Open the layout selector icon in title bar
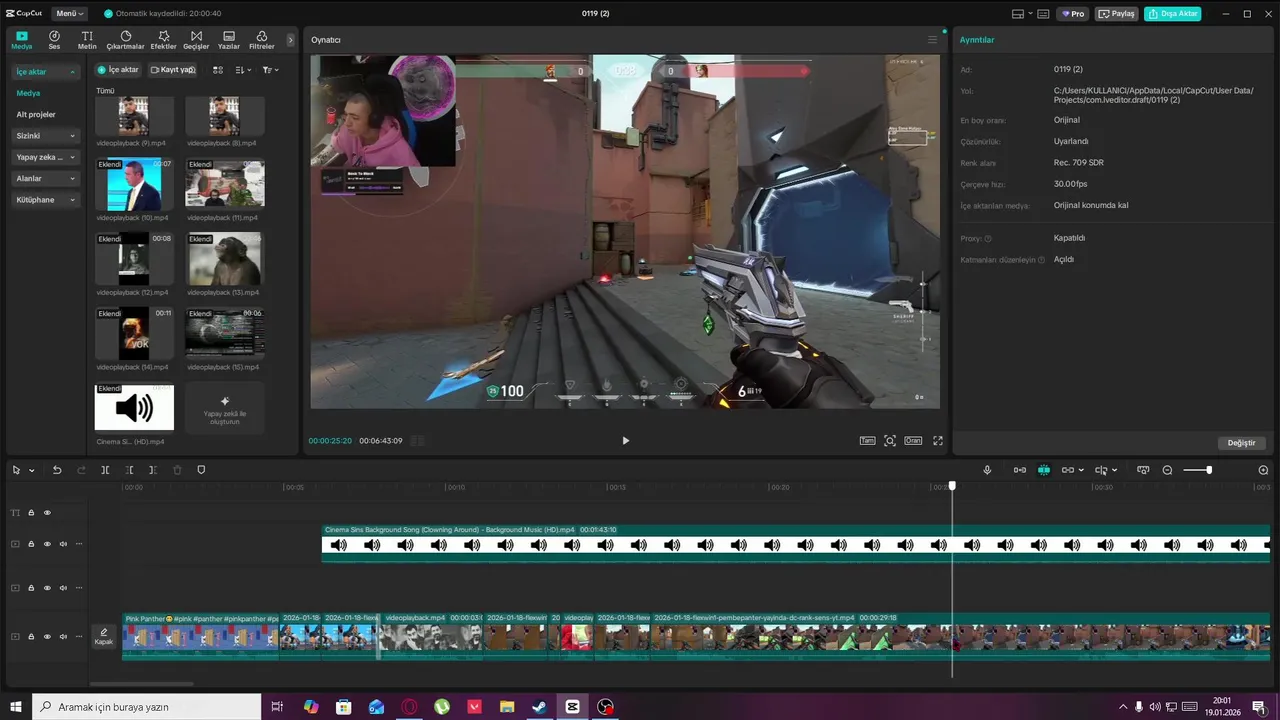The height and width of the screenshot is (720, 1280). [1020, 14]
